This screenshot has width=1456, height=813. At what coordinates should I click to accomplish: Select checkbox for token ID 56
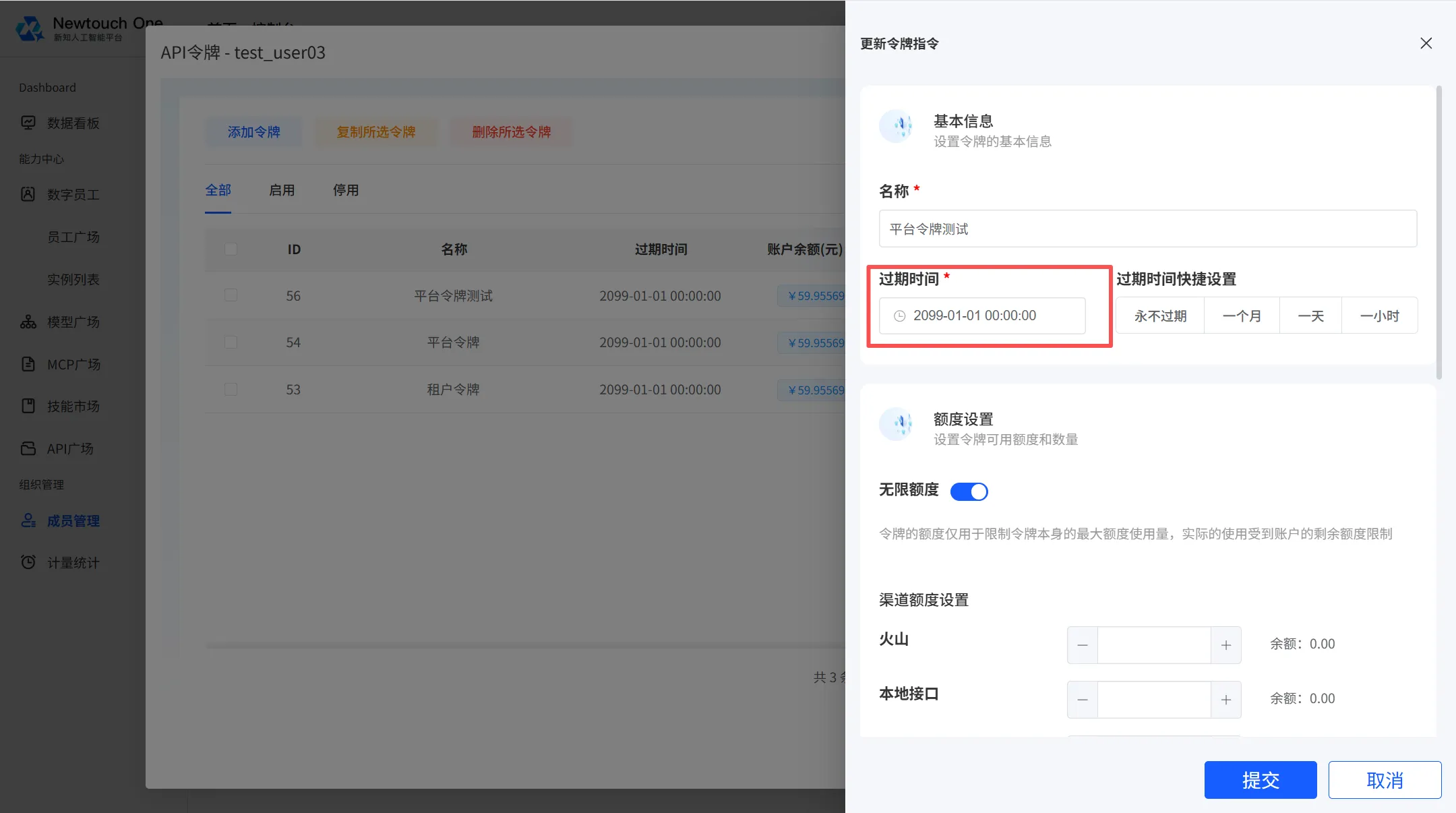click(x=231, y=295)
